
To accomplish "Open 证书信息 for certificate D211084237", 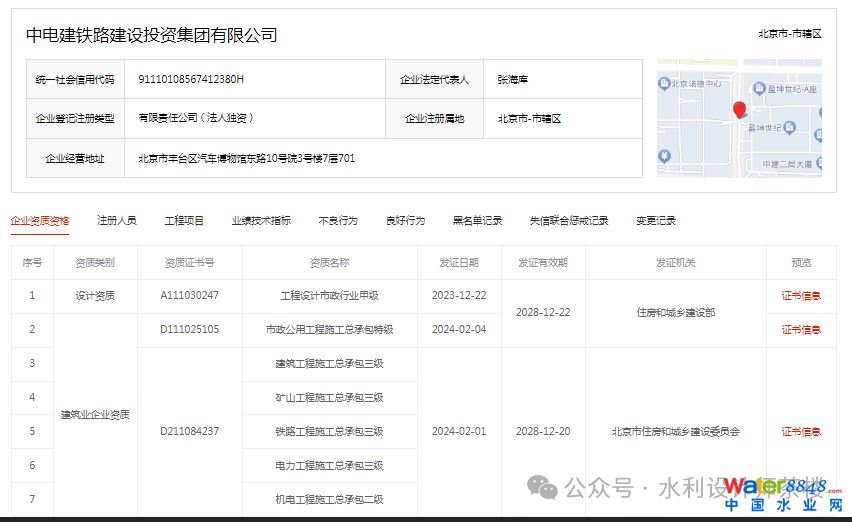I will (801, 432).
